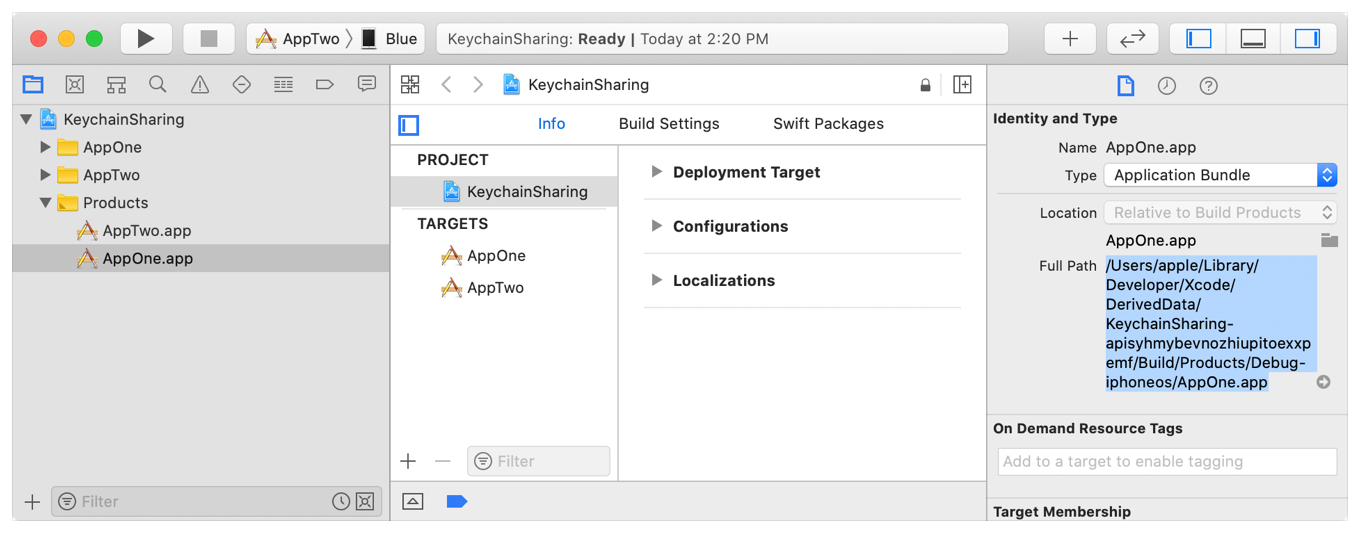
Task: Toggle the left Navigator panel visibility
Action: (x=1199, y=39)
